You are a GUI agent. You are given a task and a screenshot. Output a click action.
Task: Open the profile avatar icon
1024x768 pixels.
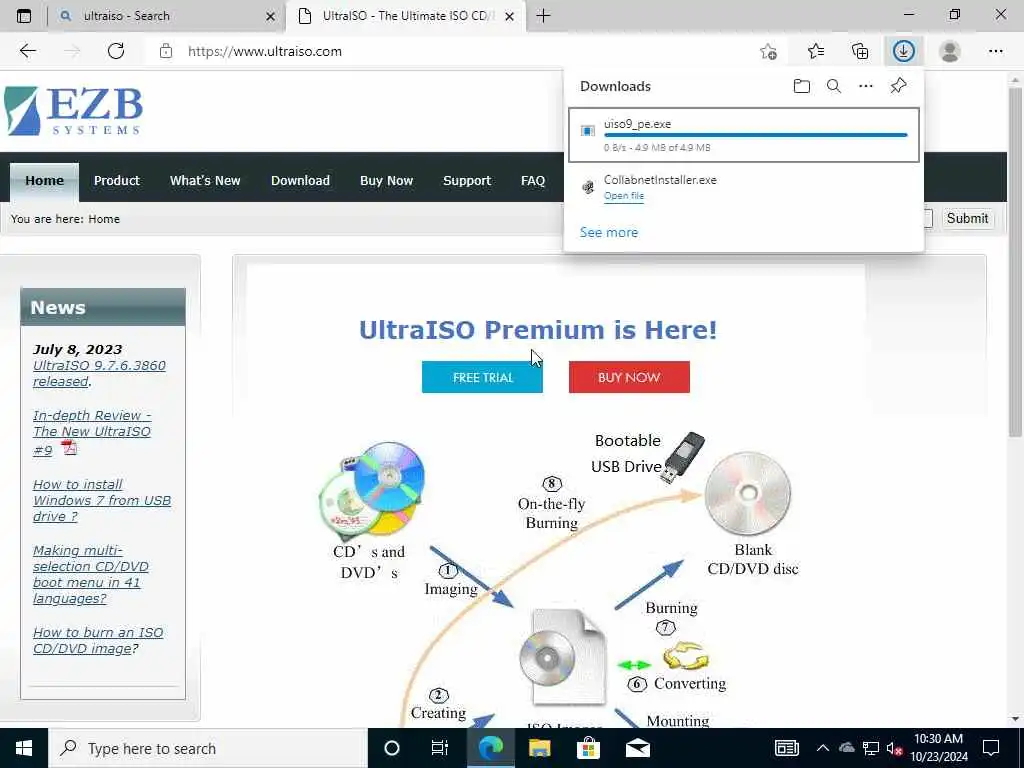click(x=950, y=51)
